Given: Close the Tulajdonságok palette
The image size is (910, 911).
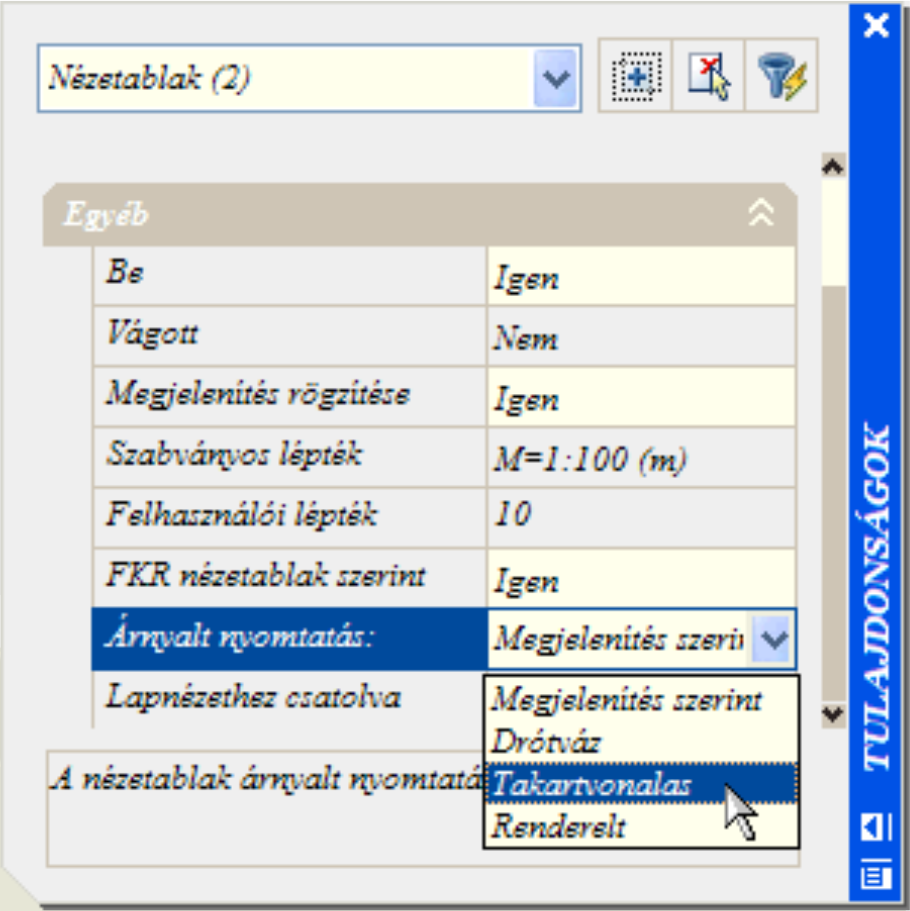Looking at the screenshot, I should pos(876,26).
